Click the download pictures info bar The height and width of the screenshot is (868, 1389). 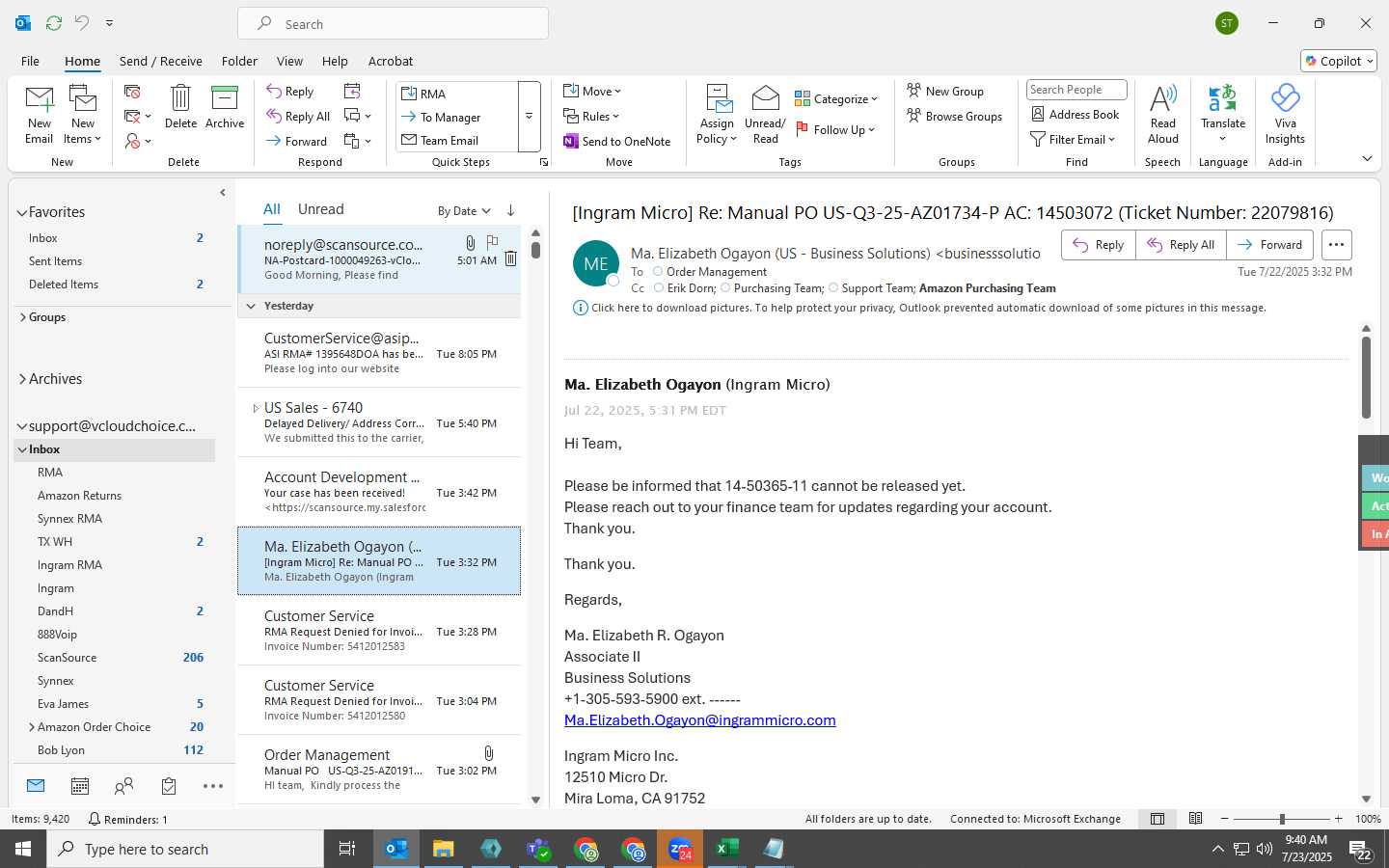tap(919, 308)
